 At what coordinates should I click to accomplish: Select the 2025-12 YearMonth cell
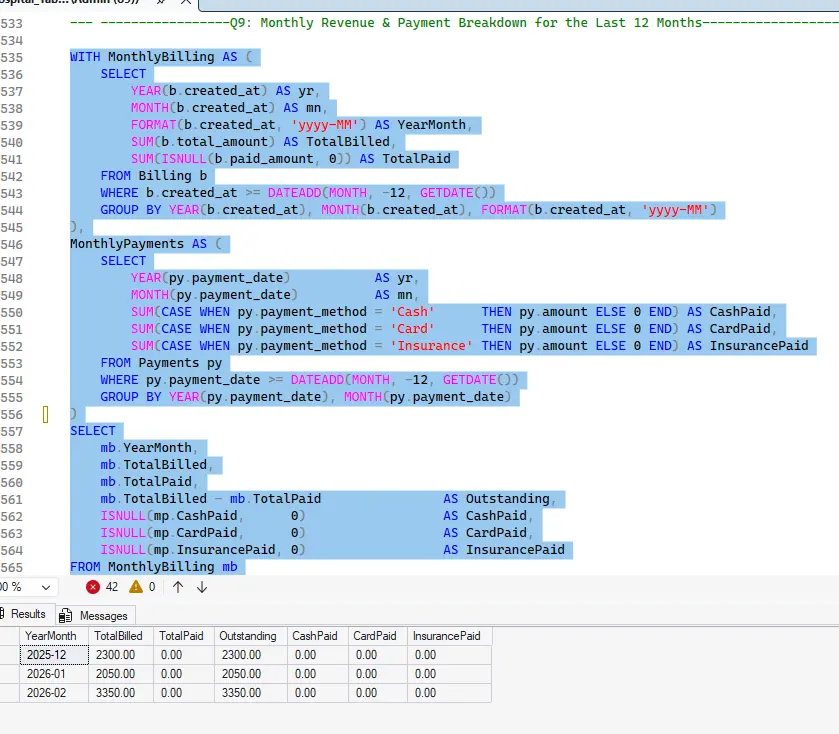tap(54, 655)
